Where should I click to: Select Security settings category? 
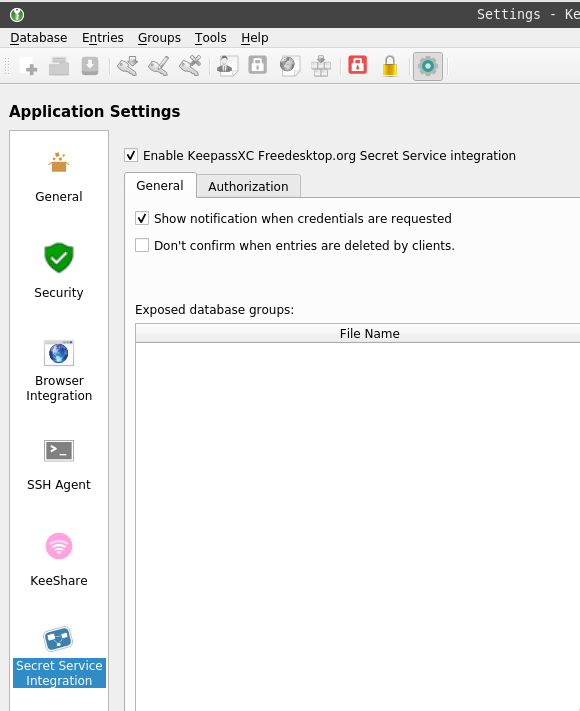pos(59,271)
